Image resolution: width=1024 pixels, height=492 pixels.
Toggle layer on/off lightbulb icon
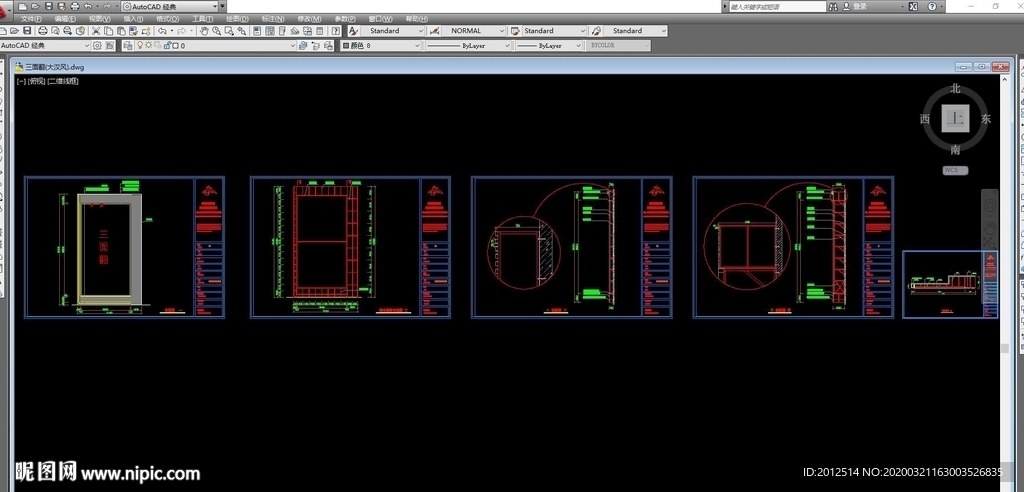tap(139, 45)
